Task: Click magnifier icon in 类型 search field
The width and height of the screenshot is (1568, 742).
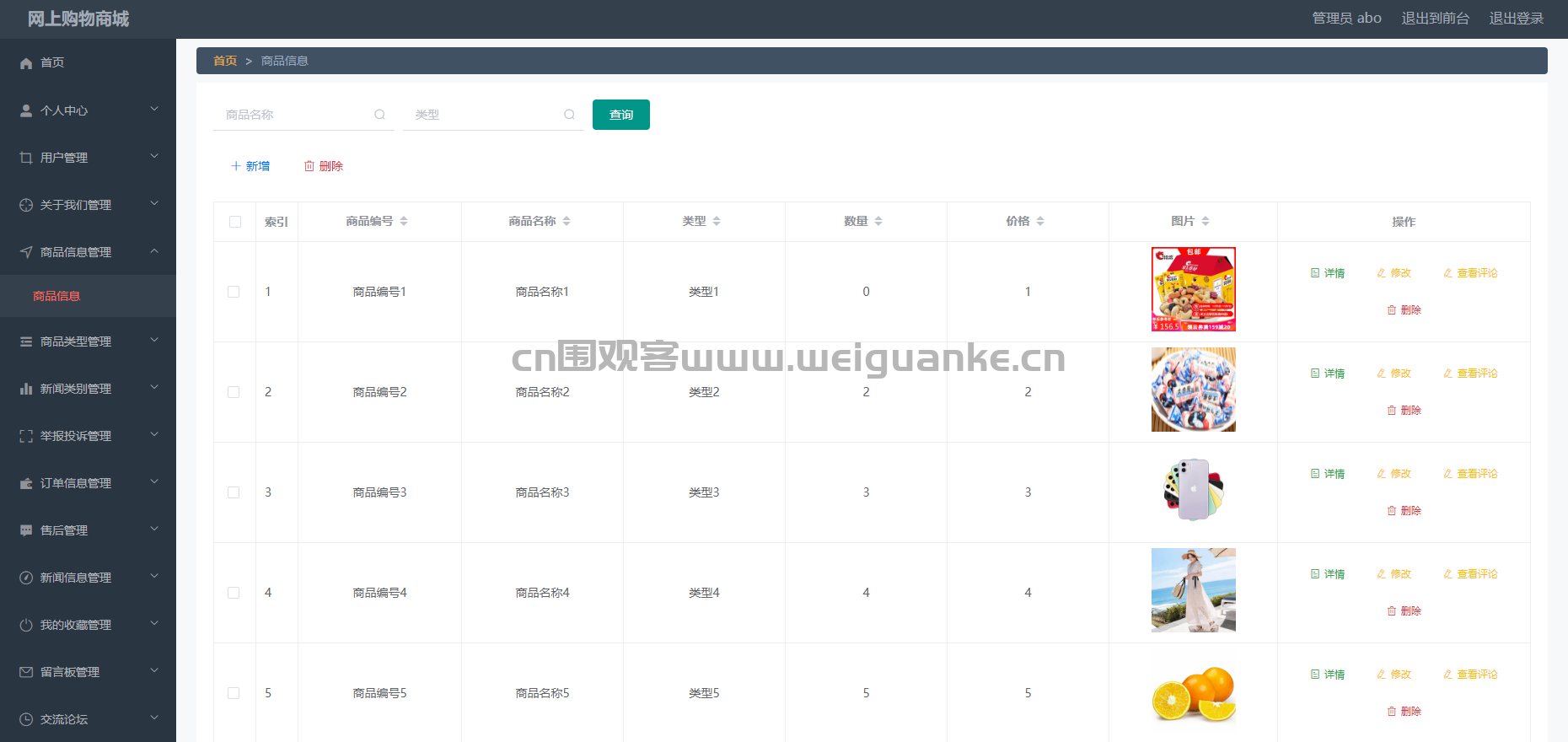Action: tap(569, 115)
